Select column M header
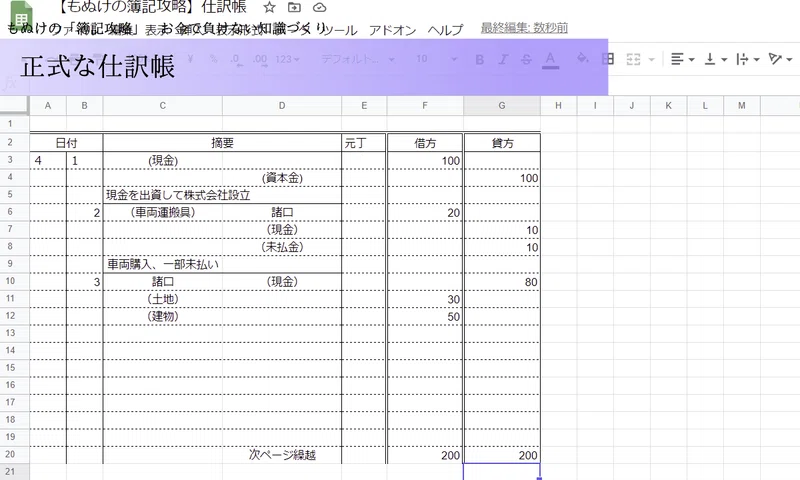800x480 pixels. pos(741,106)
